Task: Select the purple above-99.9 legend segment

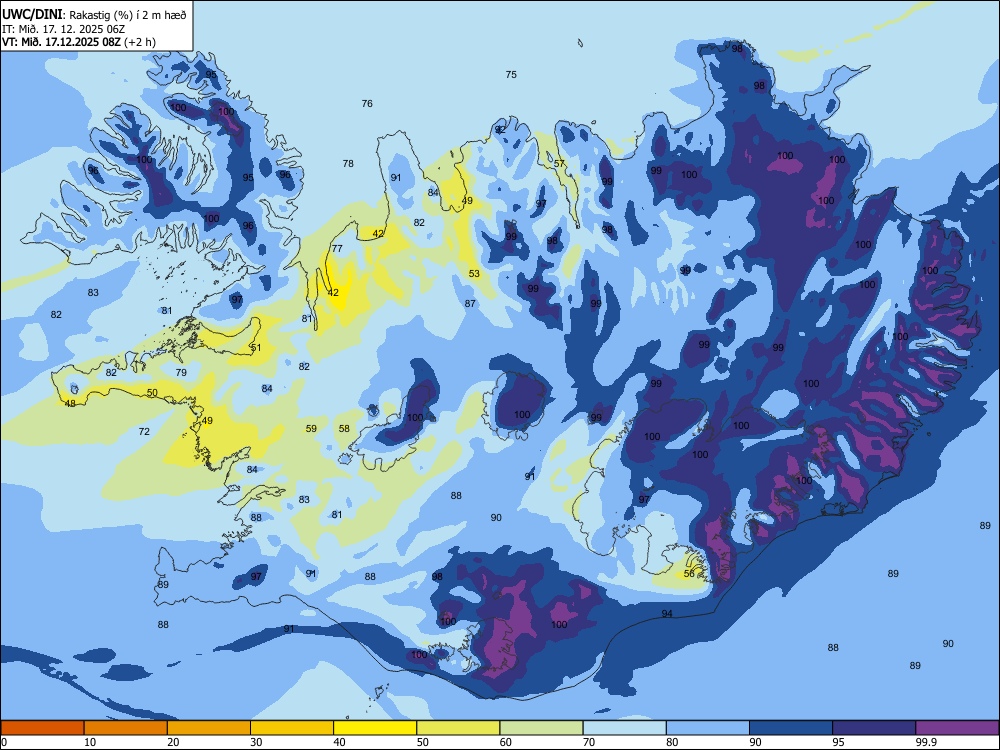Action: coord(957,728)
